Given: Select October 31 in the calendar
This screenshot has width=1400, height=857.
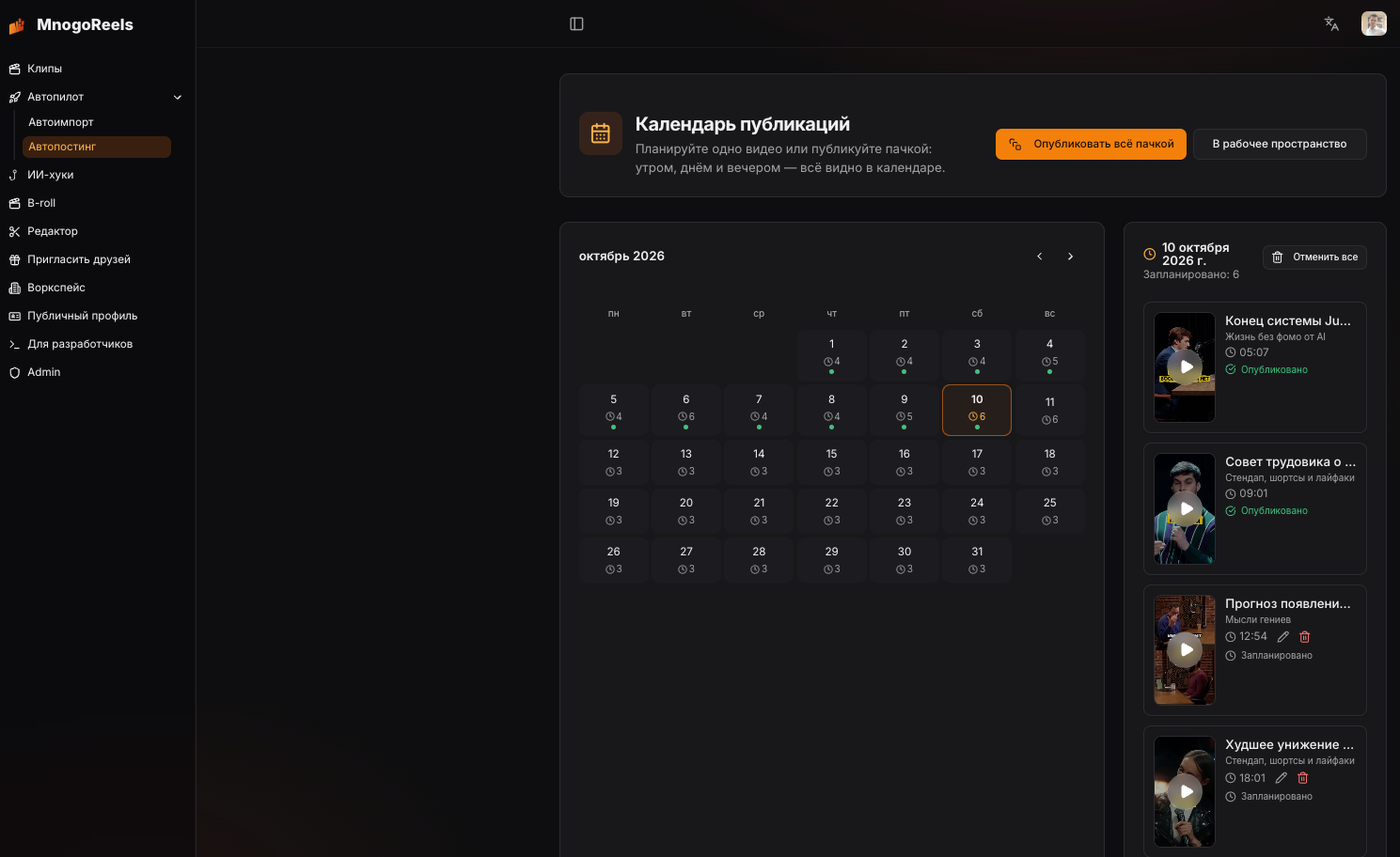Looking at the screenshot, I should 977,560.
